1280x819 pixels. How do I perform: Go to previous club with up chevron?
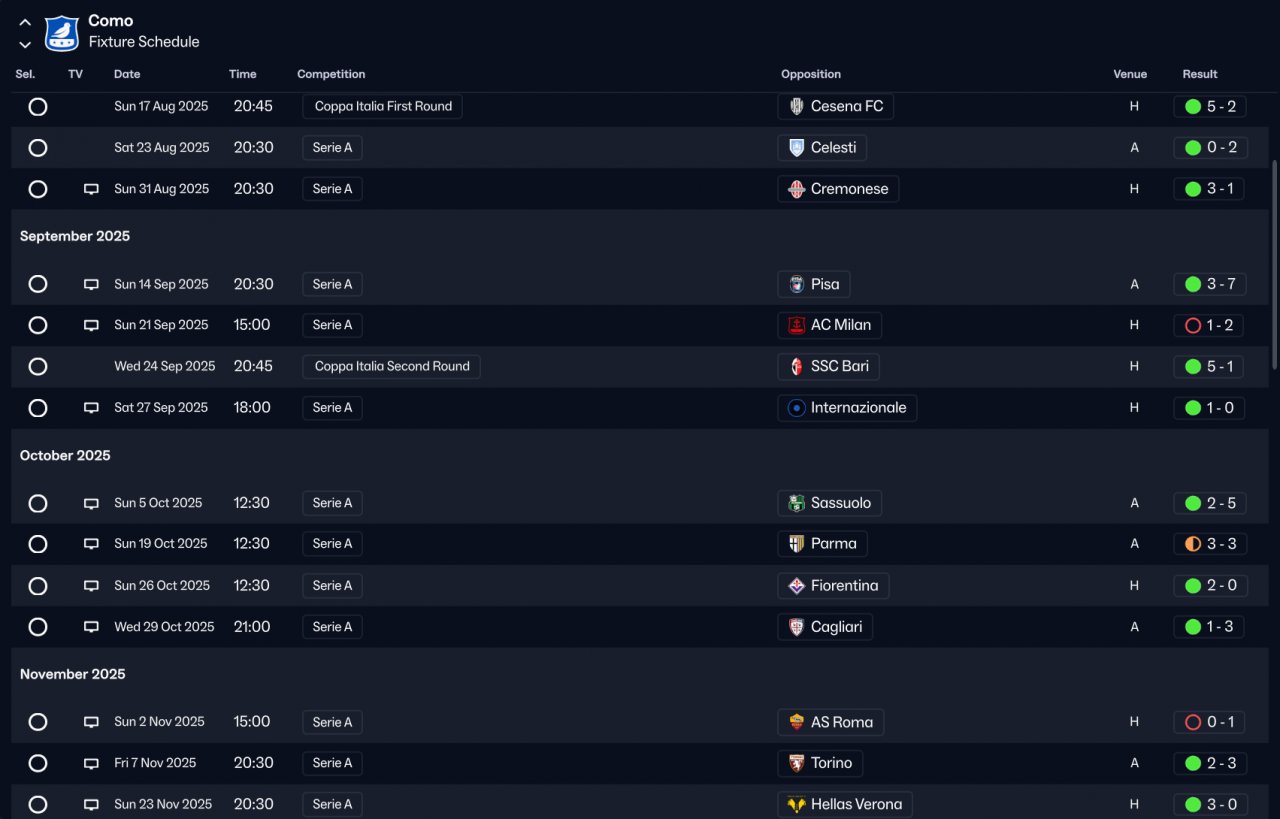pos(25,22)
